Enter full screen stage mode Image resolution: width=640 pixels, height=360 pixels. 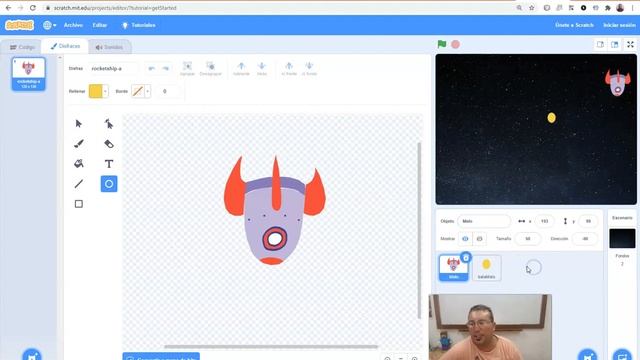[x=630, y=44]
